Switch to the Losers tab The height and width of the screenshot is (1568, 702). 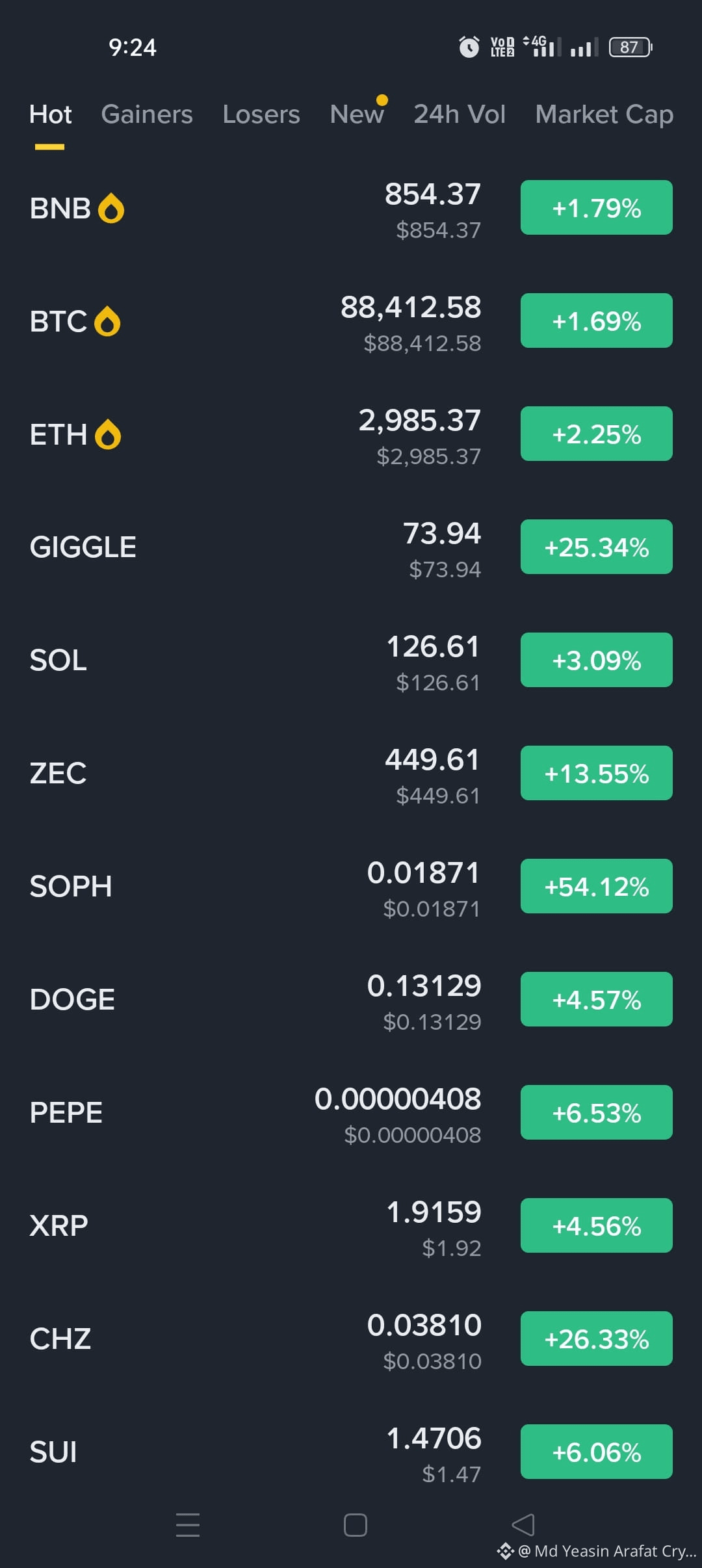click(x=261, y=114)
